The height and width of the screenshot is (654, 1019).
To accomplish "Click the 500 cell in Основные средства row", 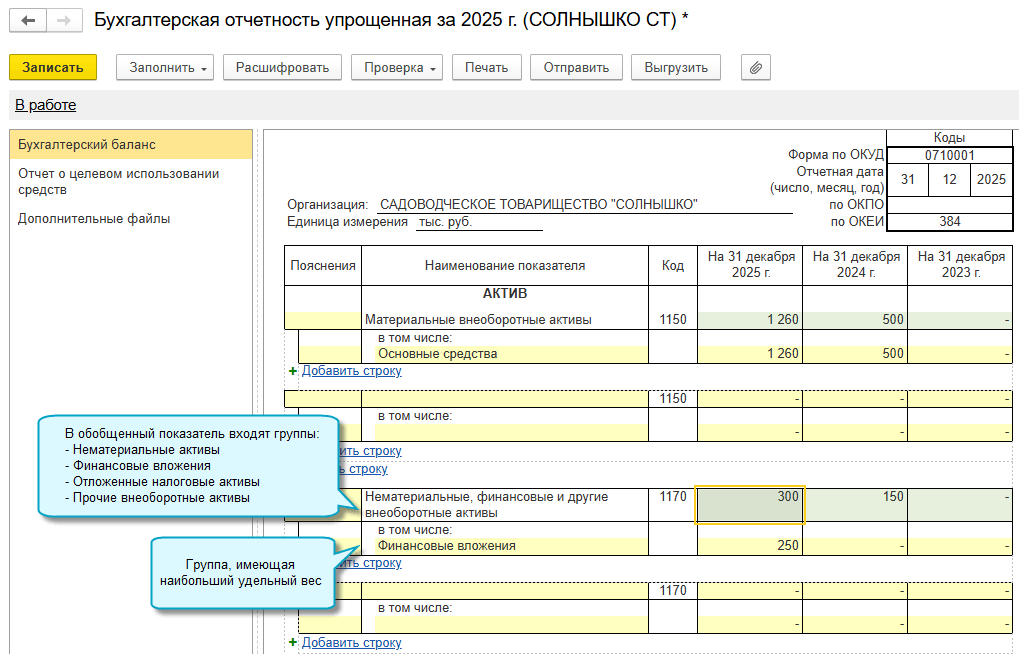I will [855, 354].
